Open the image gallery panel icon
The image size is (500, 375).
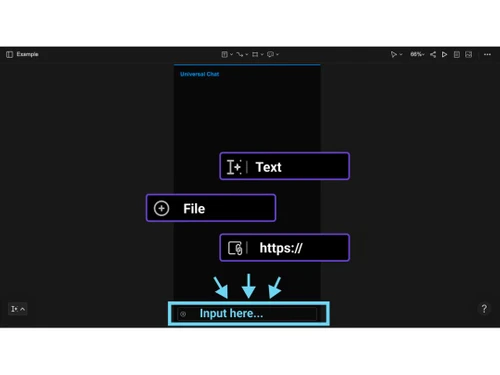(x=469, y=54)
